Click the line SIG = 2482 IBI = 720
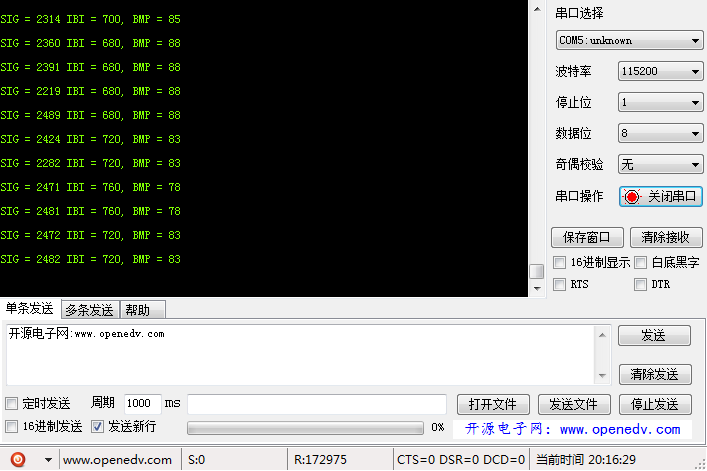 [x=90, y=259]
